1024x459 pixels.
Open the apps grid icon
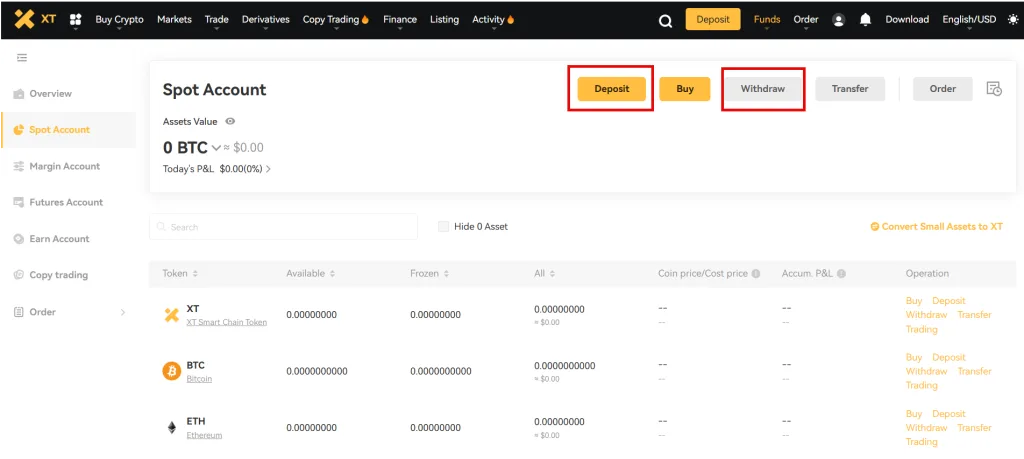pyautogui.click(x=76, y=20)
